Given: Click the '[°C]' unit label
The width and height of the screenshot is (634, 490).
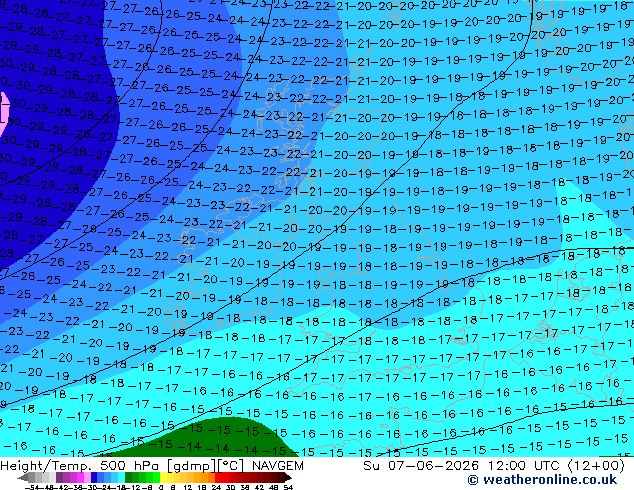Looking at the screenshot, I should 231,466.
